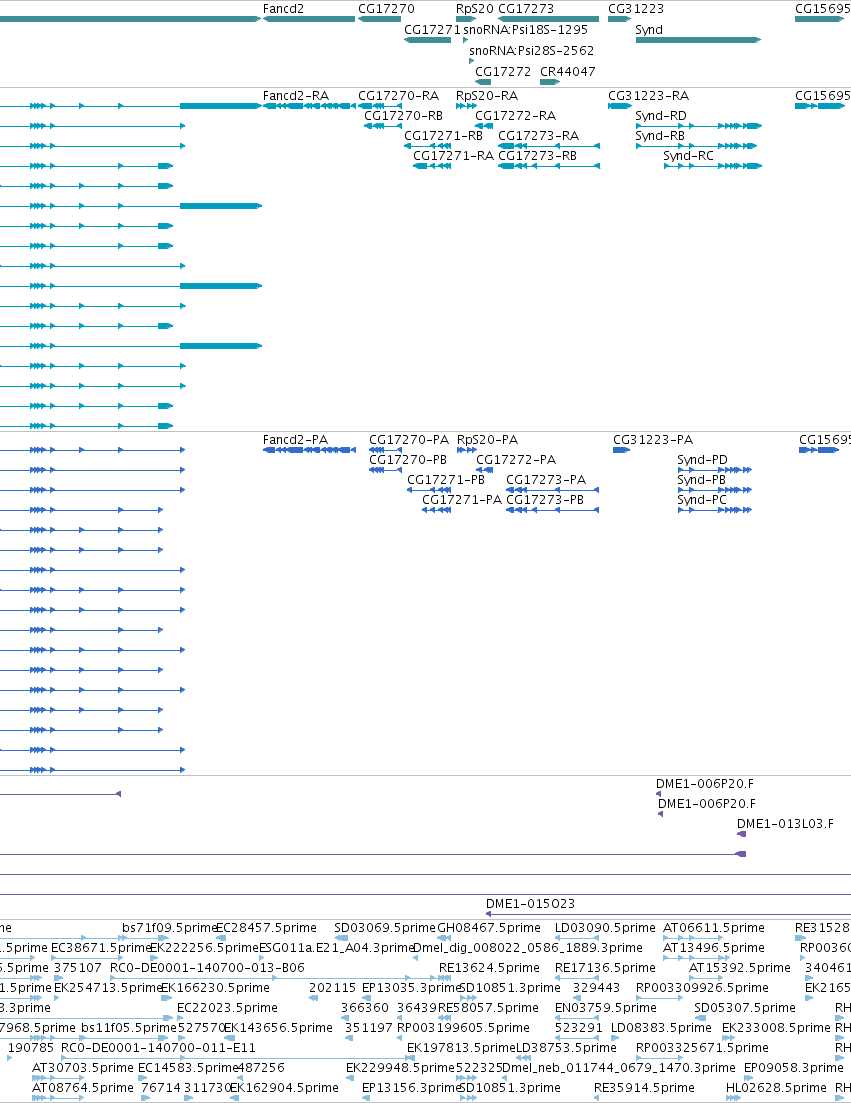Viewport: 851px width, 1103px height.
Task: Click the CG17273-RA transcript label
Action: pos(539,136)
